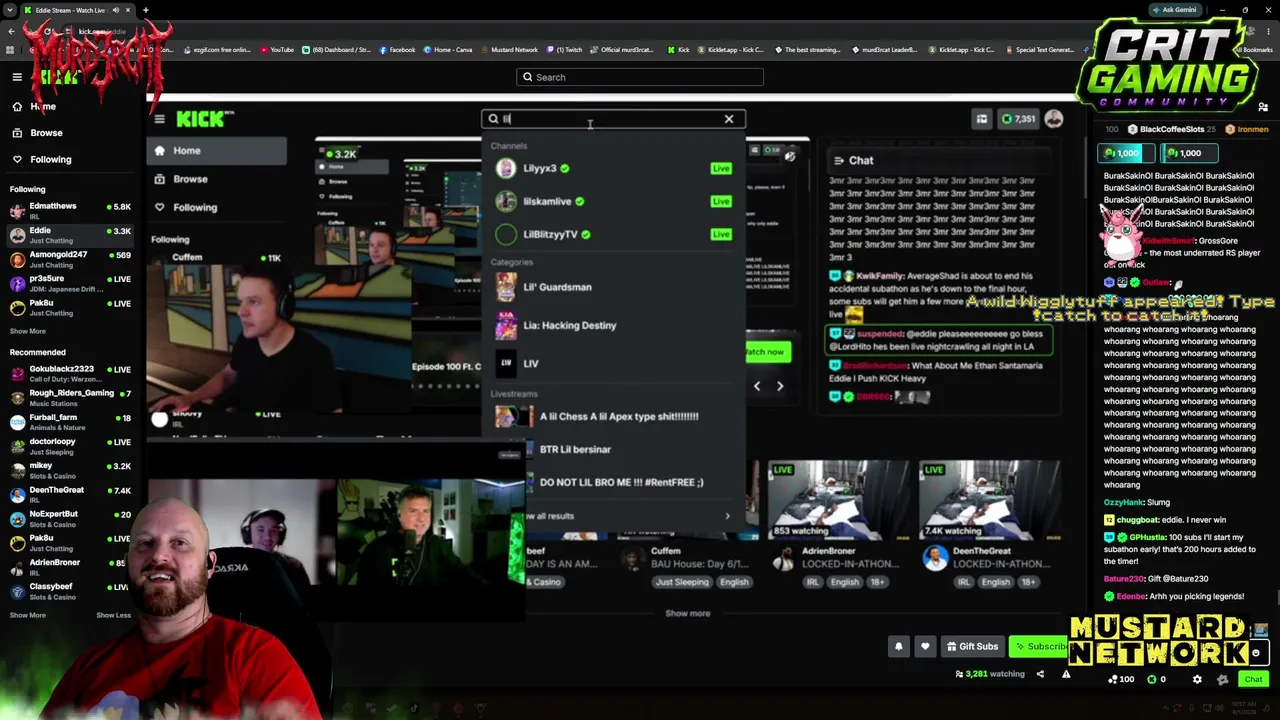
Task: Collapse the inner Chat panel
Action: (x=838, y=160)
